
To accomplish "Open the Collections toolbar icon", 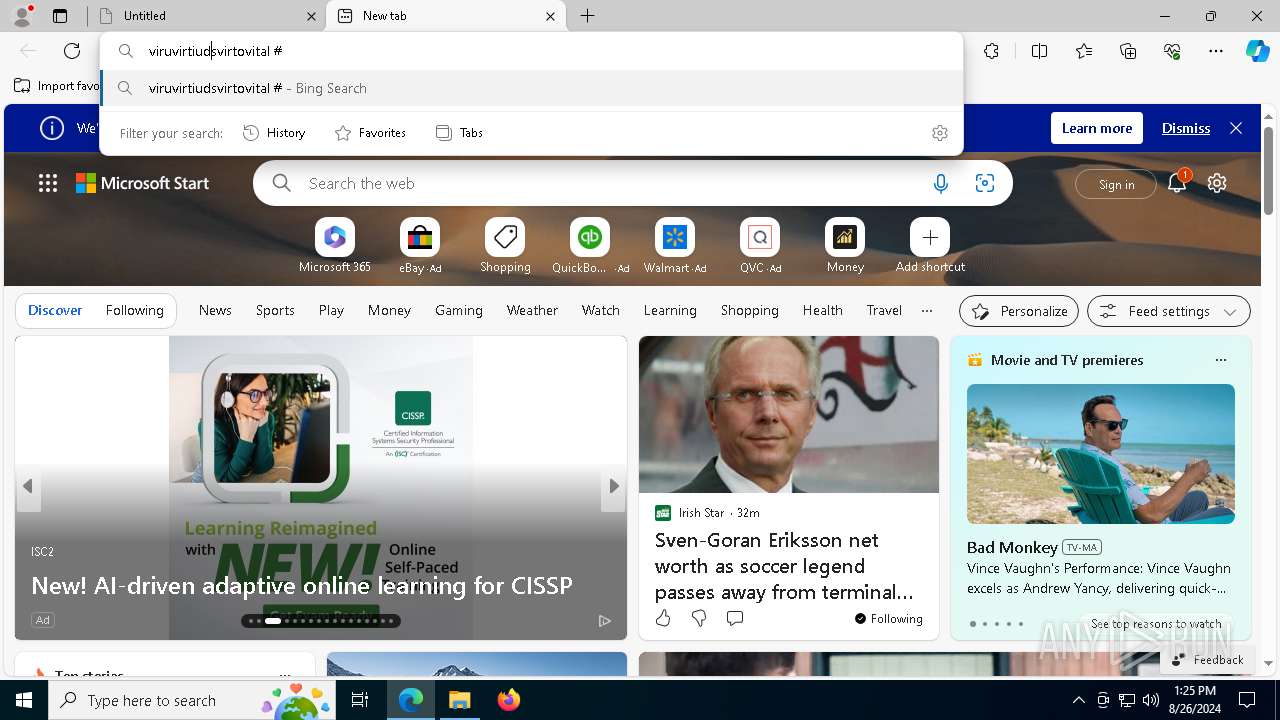I will click(x=1128, y=51).
